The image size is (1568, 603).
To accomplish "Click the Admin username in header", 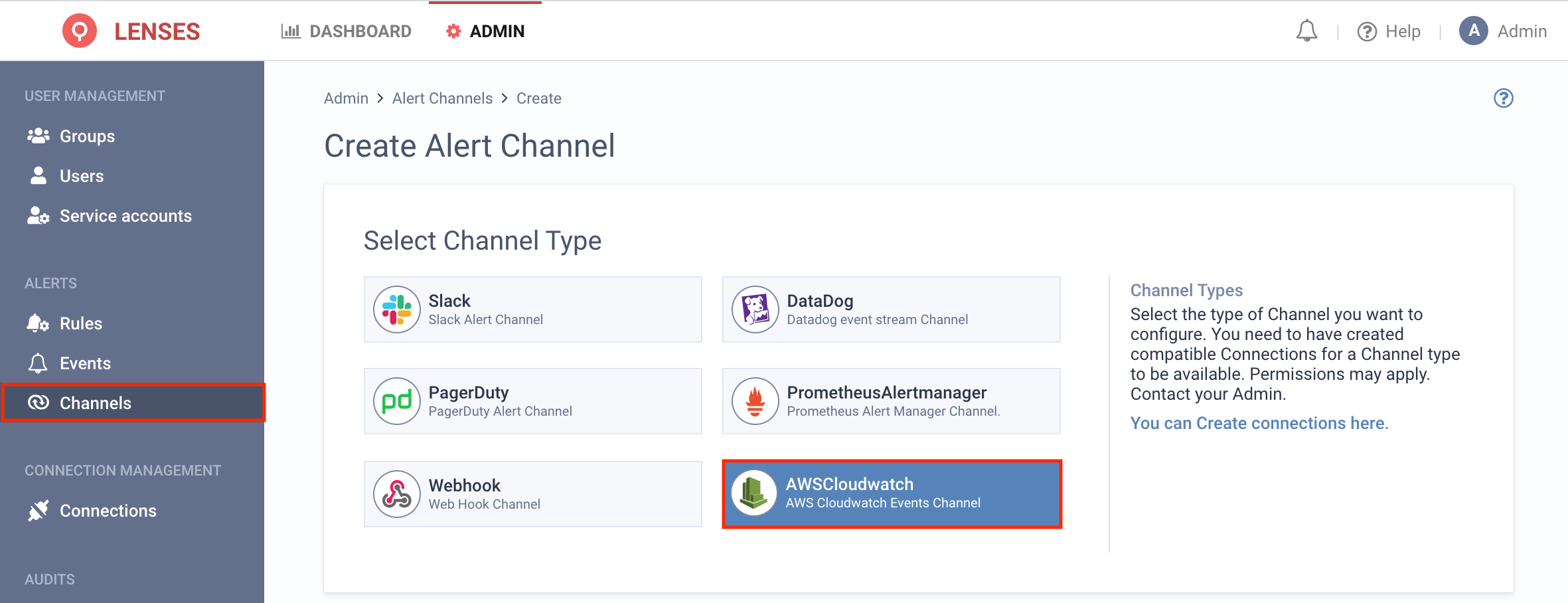I will (1522, 31).
